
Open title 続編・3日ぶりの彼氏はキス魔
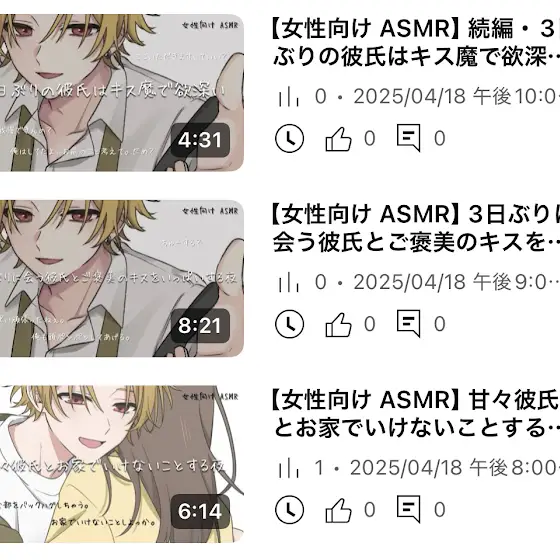(414, 42)
